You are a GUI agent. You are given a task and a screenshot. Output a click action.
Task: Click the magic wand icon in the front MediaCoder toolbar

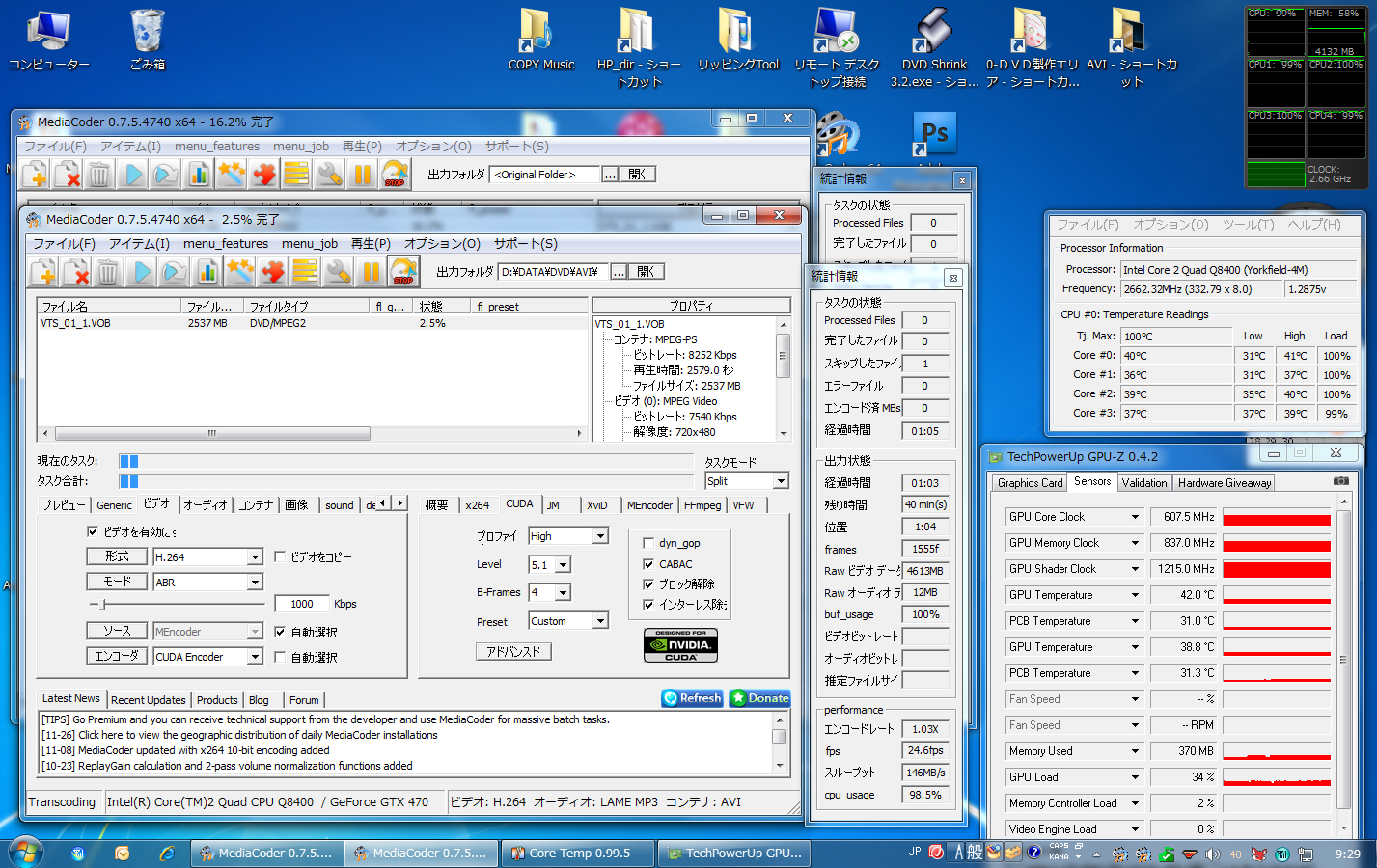pyautogui.click(x=239, y=272)
